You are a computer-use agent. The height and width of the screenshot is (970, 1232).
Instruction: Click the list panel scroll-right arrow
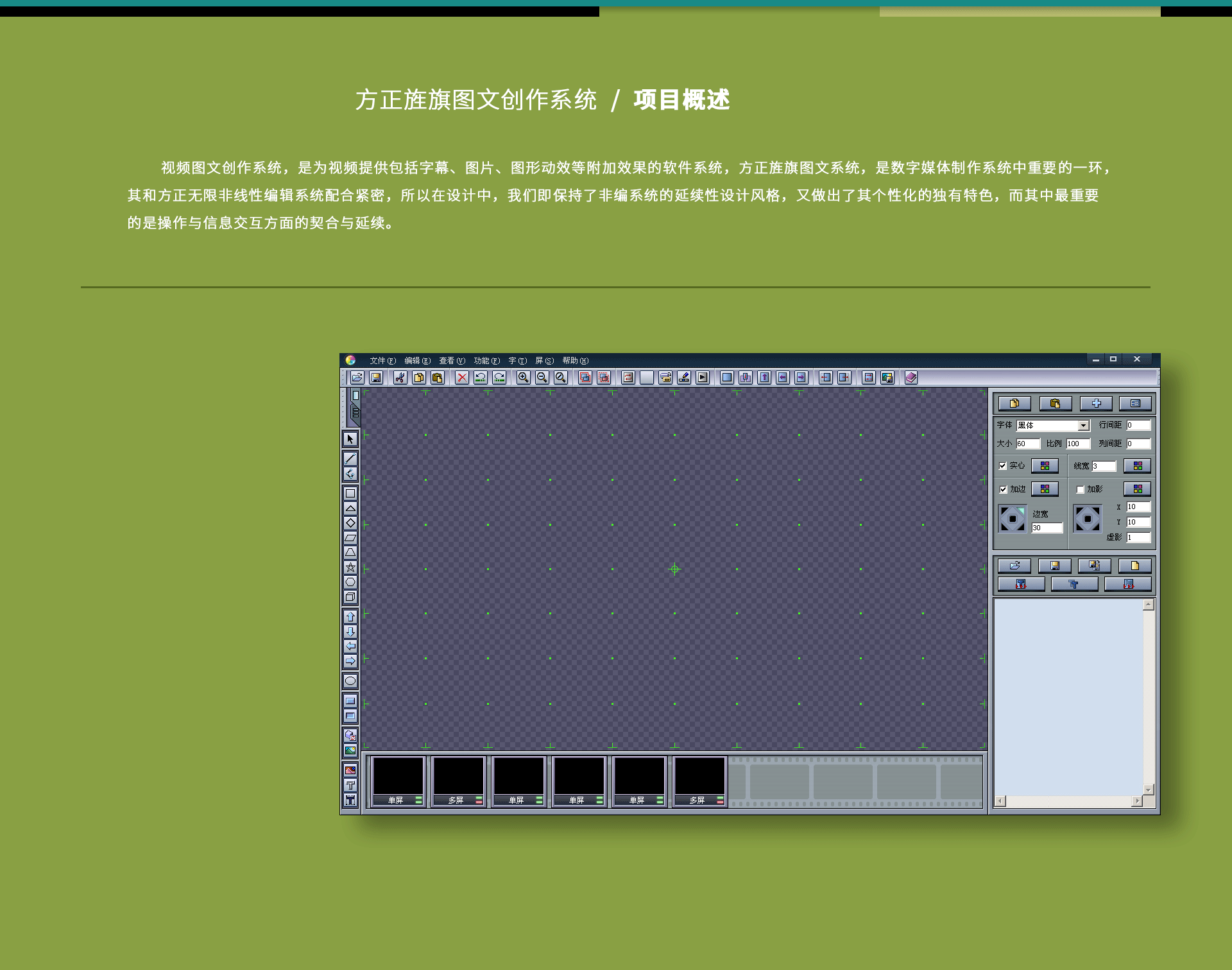(1137, 801)
